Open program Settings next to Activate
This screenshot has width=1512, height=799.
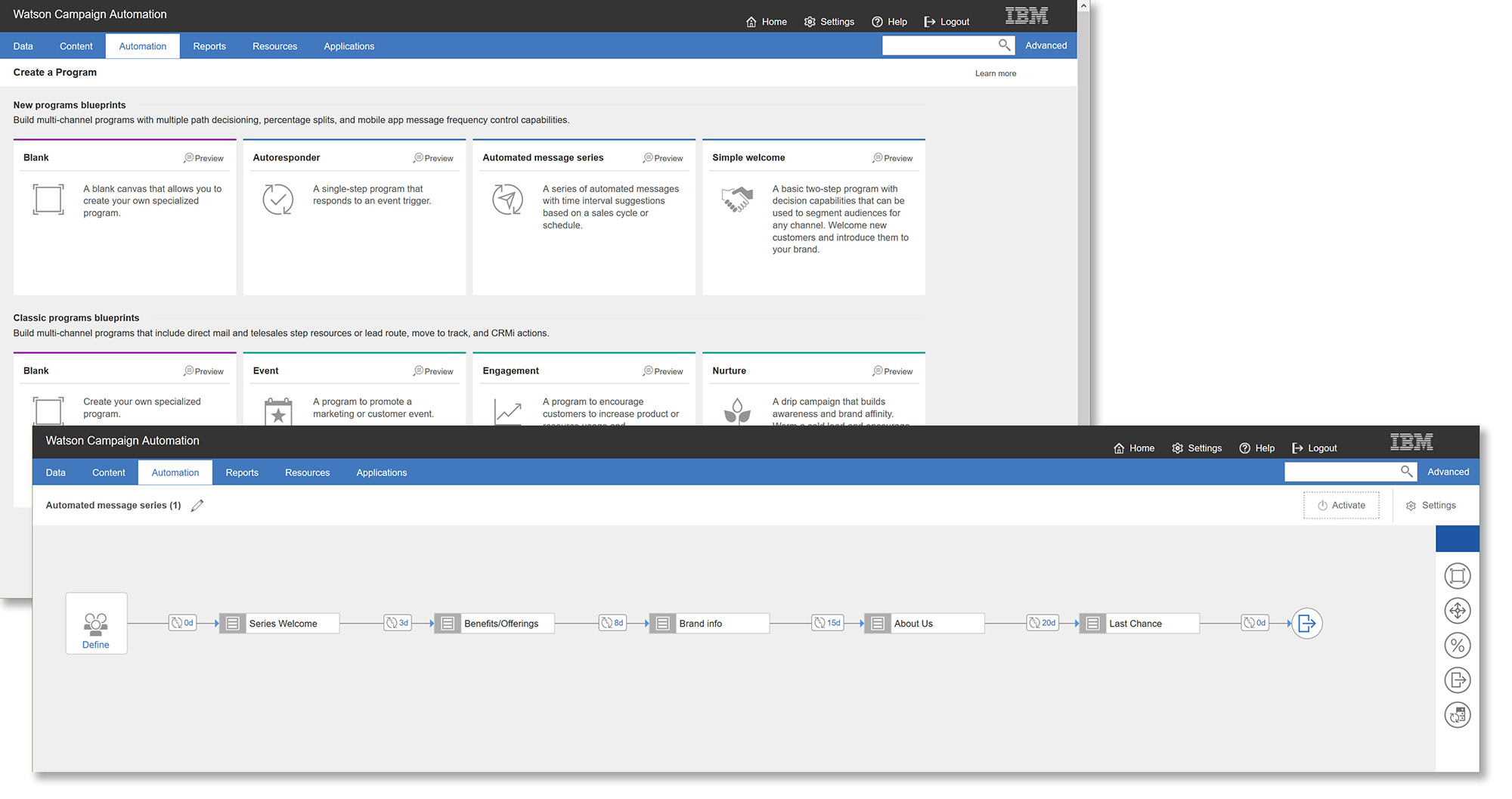pyautogui.click(x=1431, y=506)
